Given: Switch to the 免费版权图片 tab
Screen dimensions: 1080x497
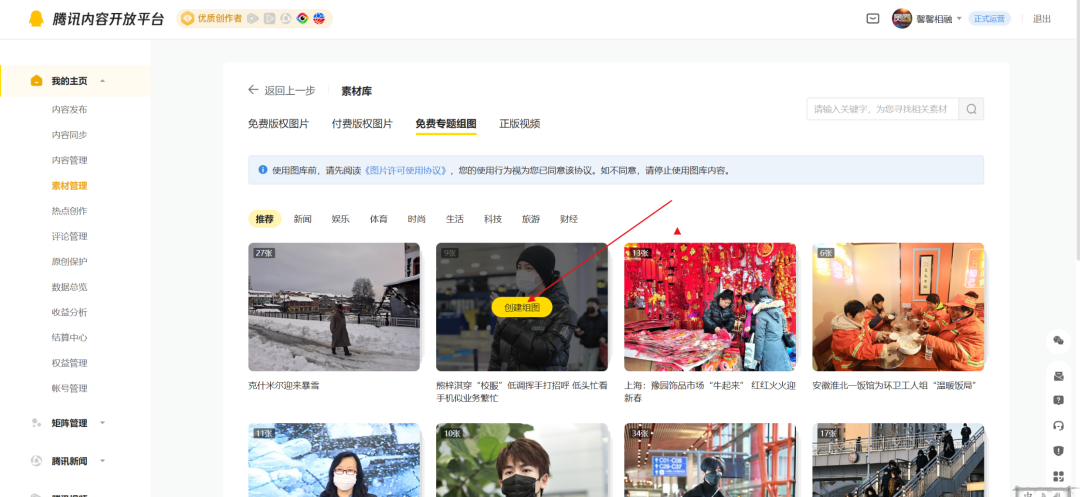Looking at the screenshot, I should [x=278, y=124].
